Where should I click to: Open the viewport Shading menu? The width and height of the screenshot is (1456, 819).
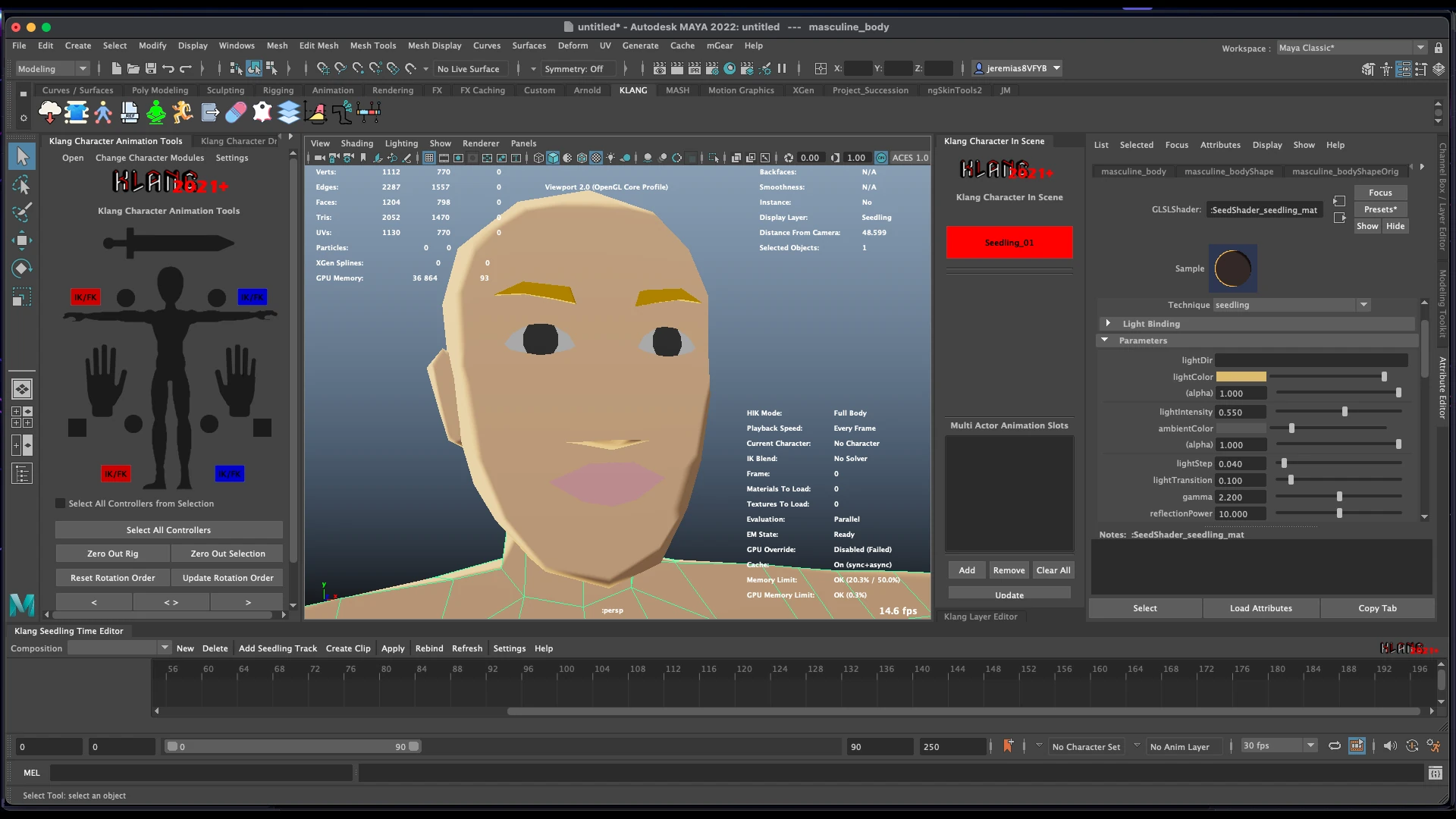[x=356, y=143]
